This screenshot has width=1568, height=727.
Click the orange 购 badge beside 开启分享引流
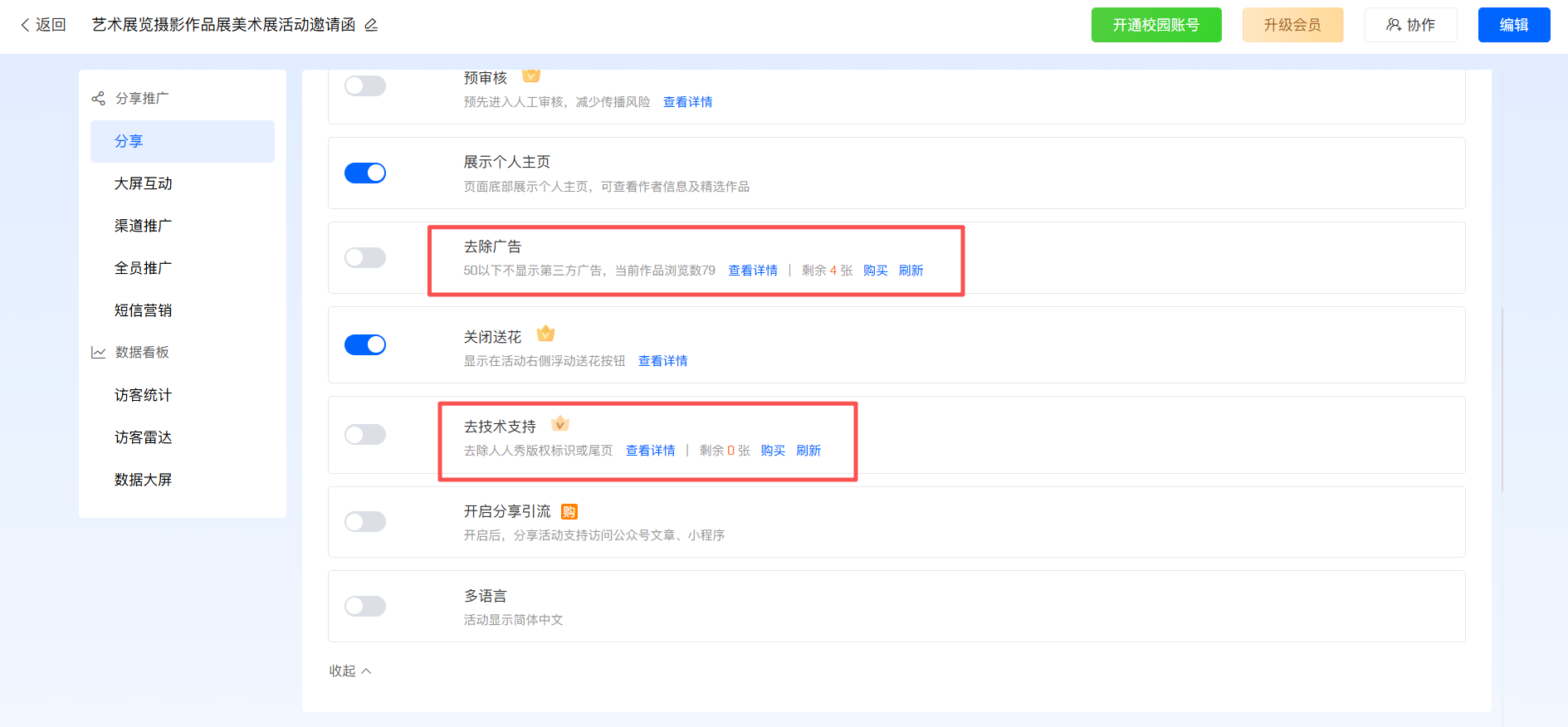point(569,511)
